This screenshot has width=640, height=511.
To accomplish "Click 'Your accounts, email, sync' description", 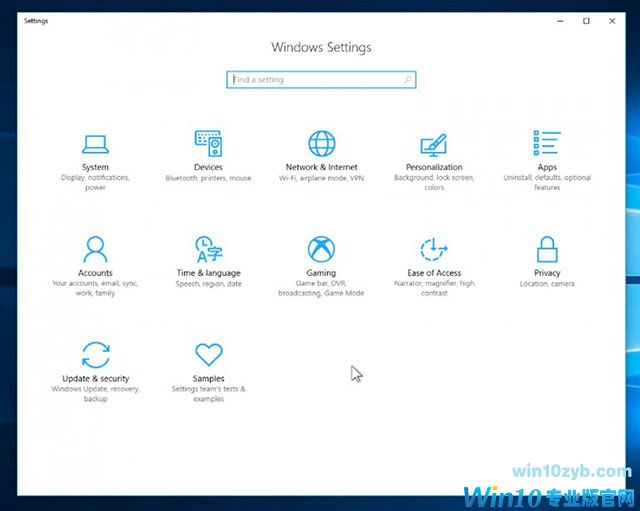I will coord(95,288).
